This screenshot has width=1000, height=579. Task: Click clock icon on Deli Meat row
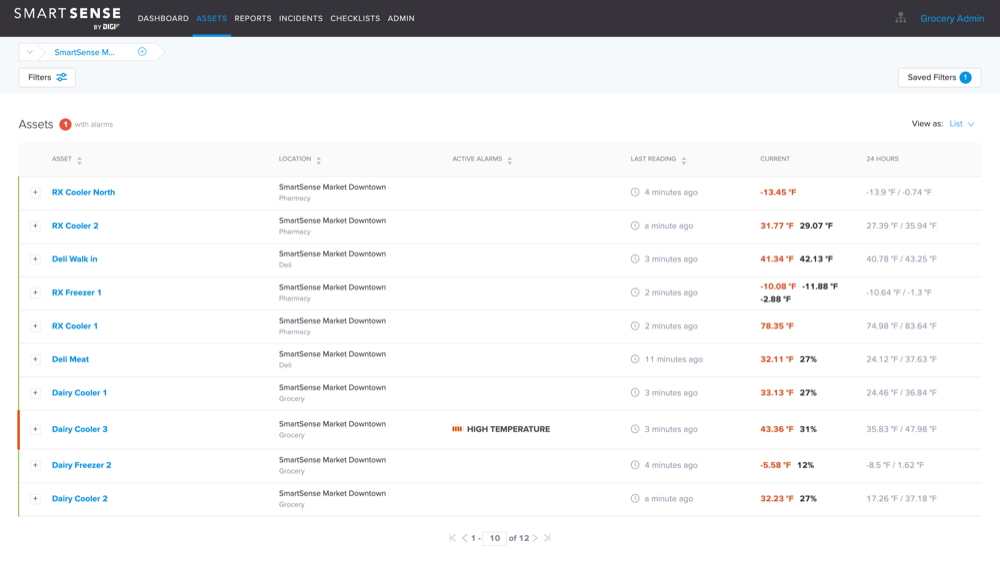[x=635, y=359]
